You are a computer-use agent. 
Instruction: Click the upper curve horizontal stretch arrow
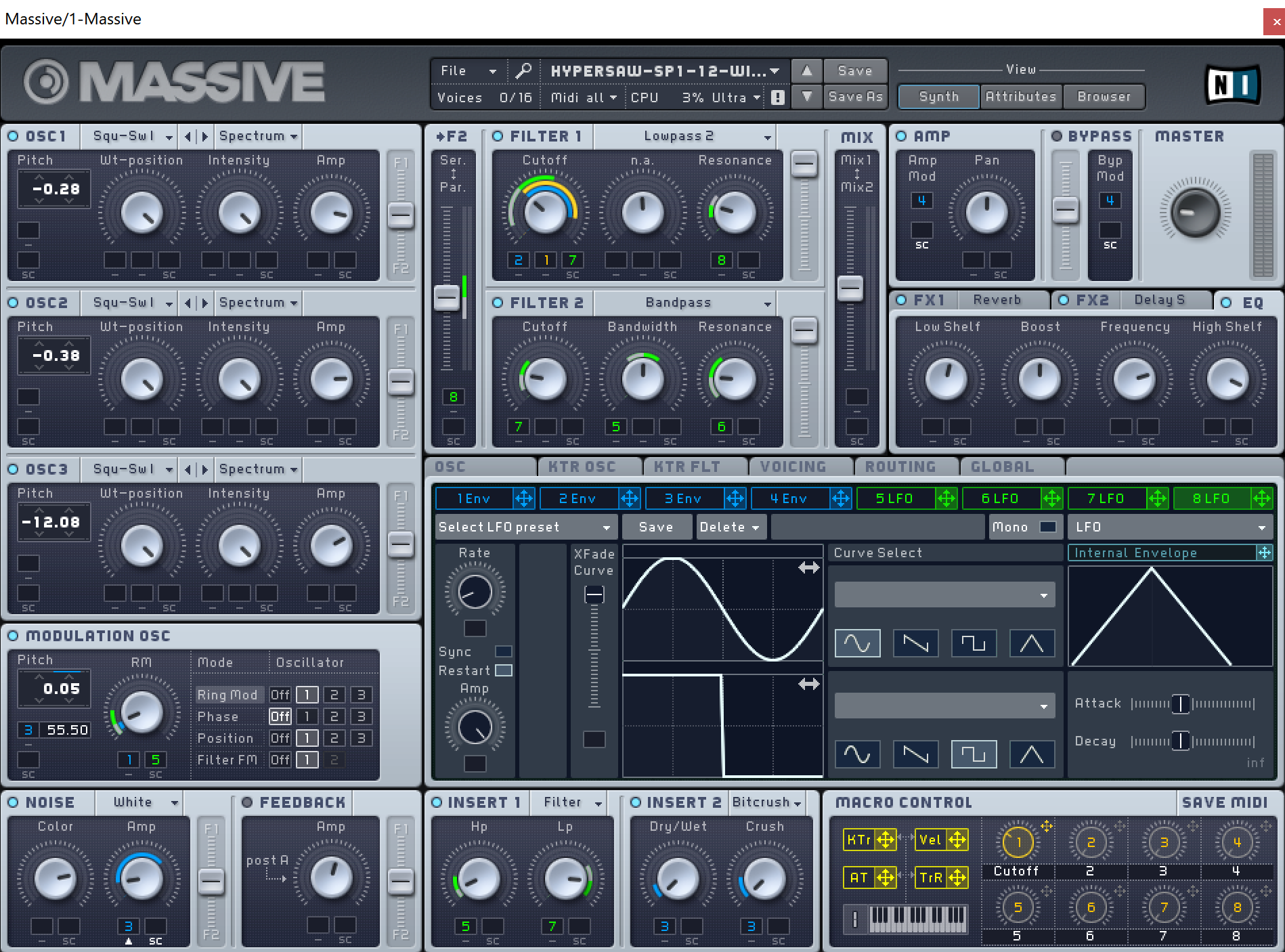click(809, 568)
